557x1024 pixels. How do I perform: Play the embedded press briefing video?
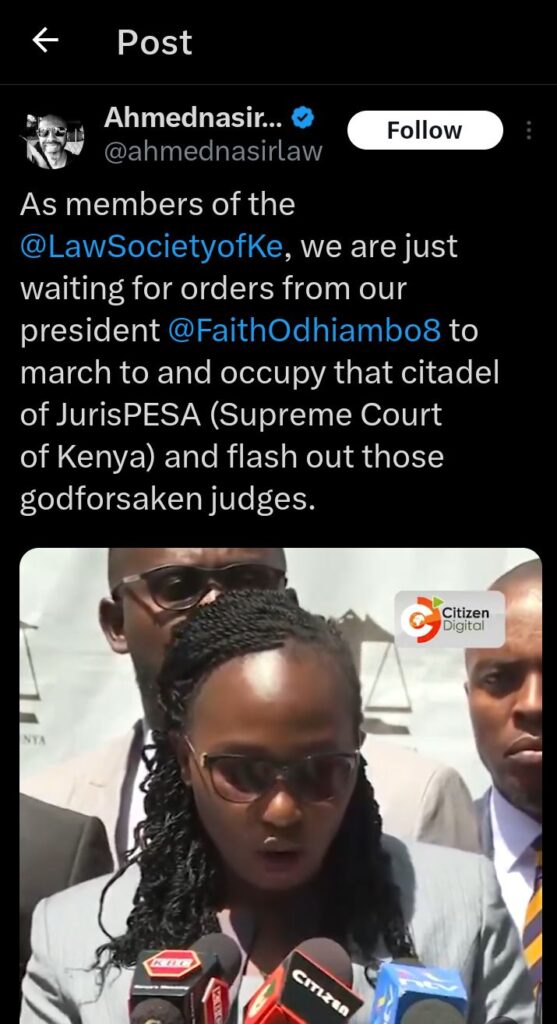coord(281,786)
